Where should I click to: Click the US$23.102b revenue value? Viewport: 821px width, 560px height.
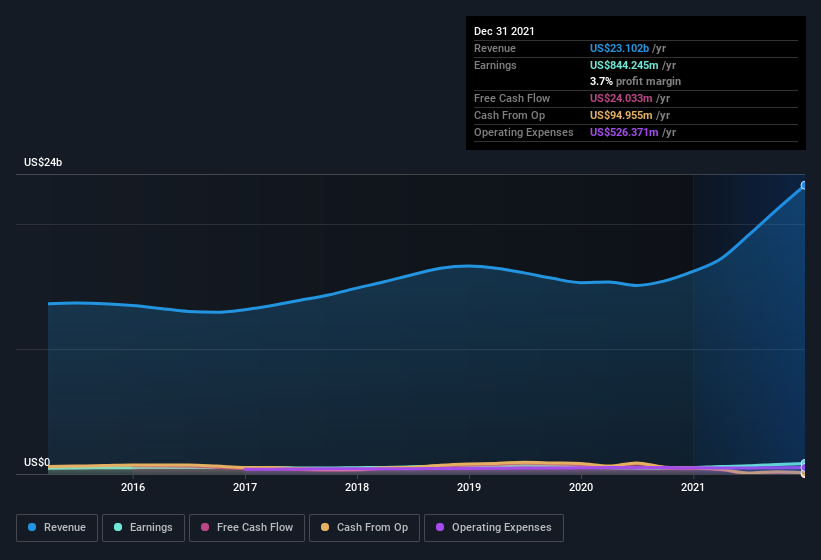point(619,48)
